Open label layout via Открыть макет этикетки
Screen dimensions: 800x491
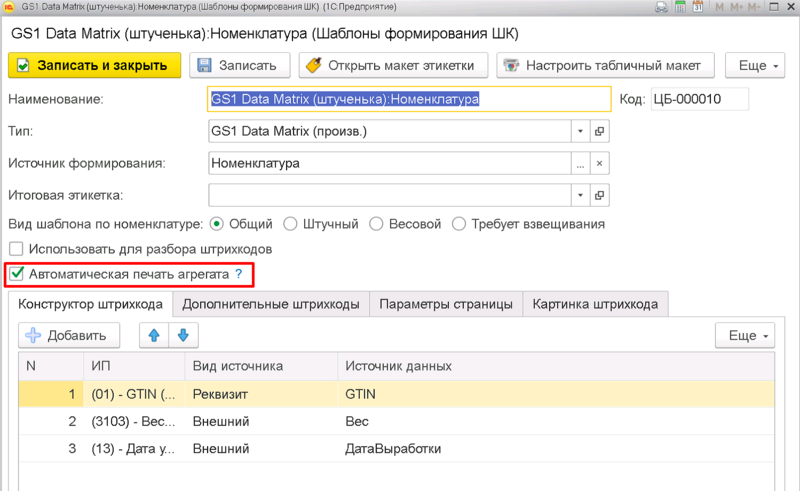pos(393,65)
